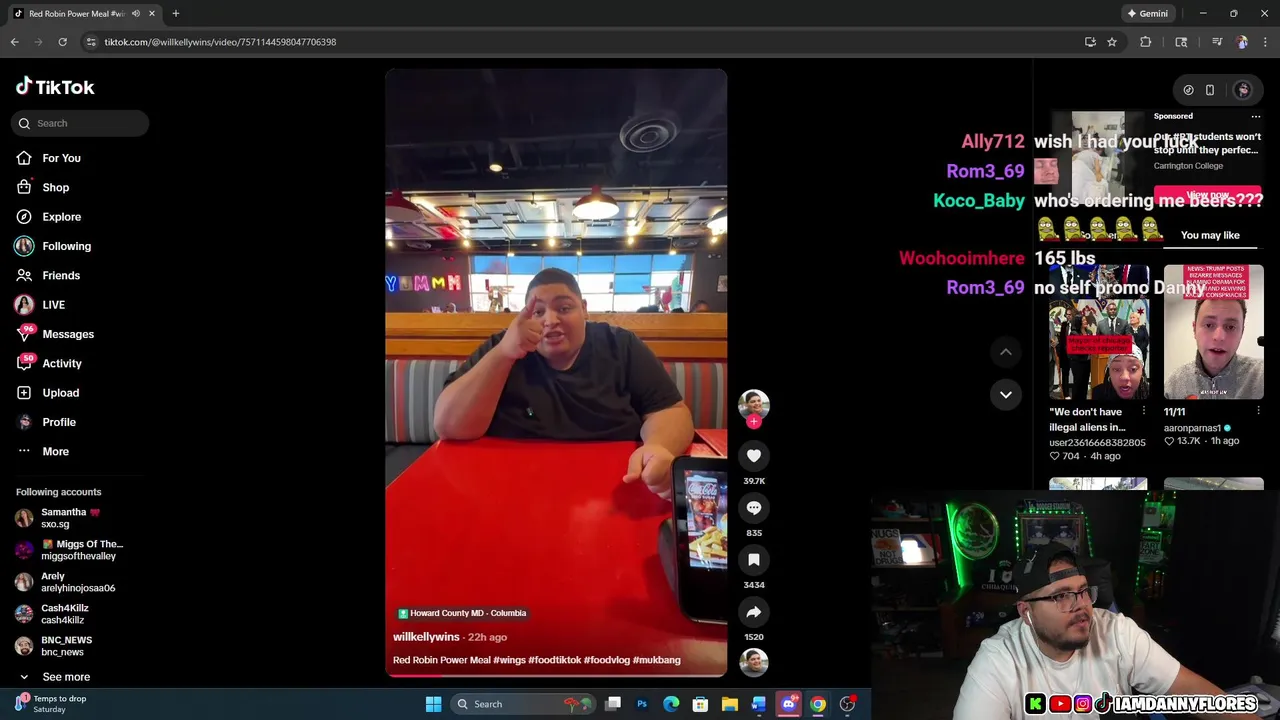The height and width of the screenshot is (720, 1280).
Task: Open options for the 11/11 video card
Action: pyautogui.click(x=1258, y=412)
